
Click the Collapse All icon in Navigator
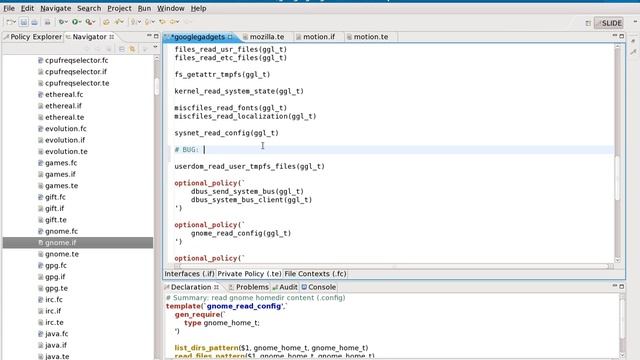click(122, 49)
